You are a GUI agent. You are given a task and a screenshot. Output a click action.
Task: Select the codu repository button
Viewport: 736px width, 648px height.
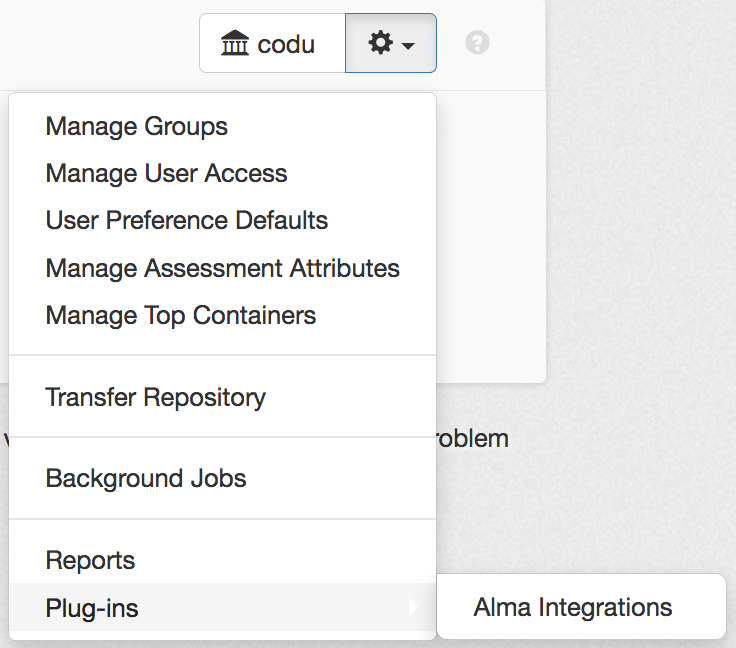pyautogui.click(x=272, y=44)
